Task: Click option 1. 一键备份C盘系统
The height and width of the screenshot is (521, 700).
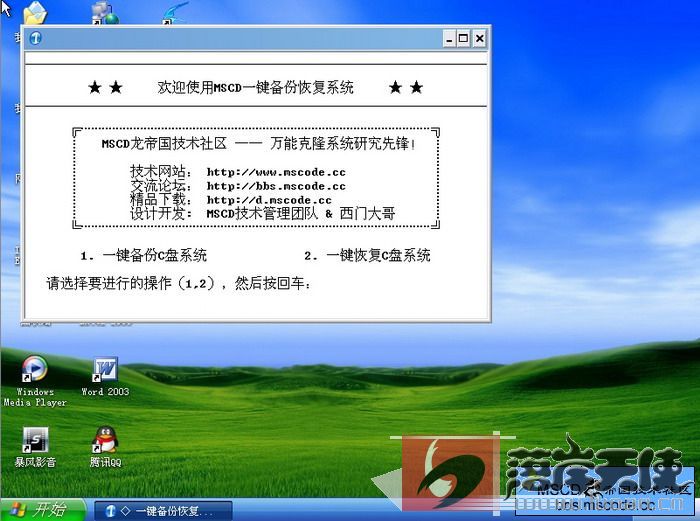Action: pyautogui.click(x=143, y=255)
